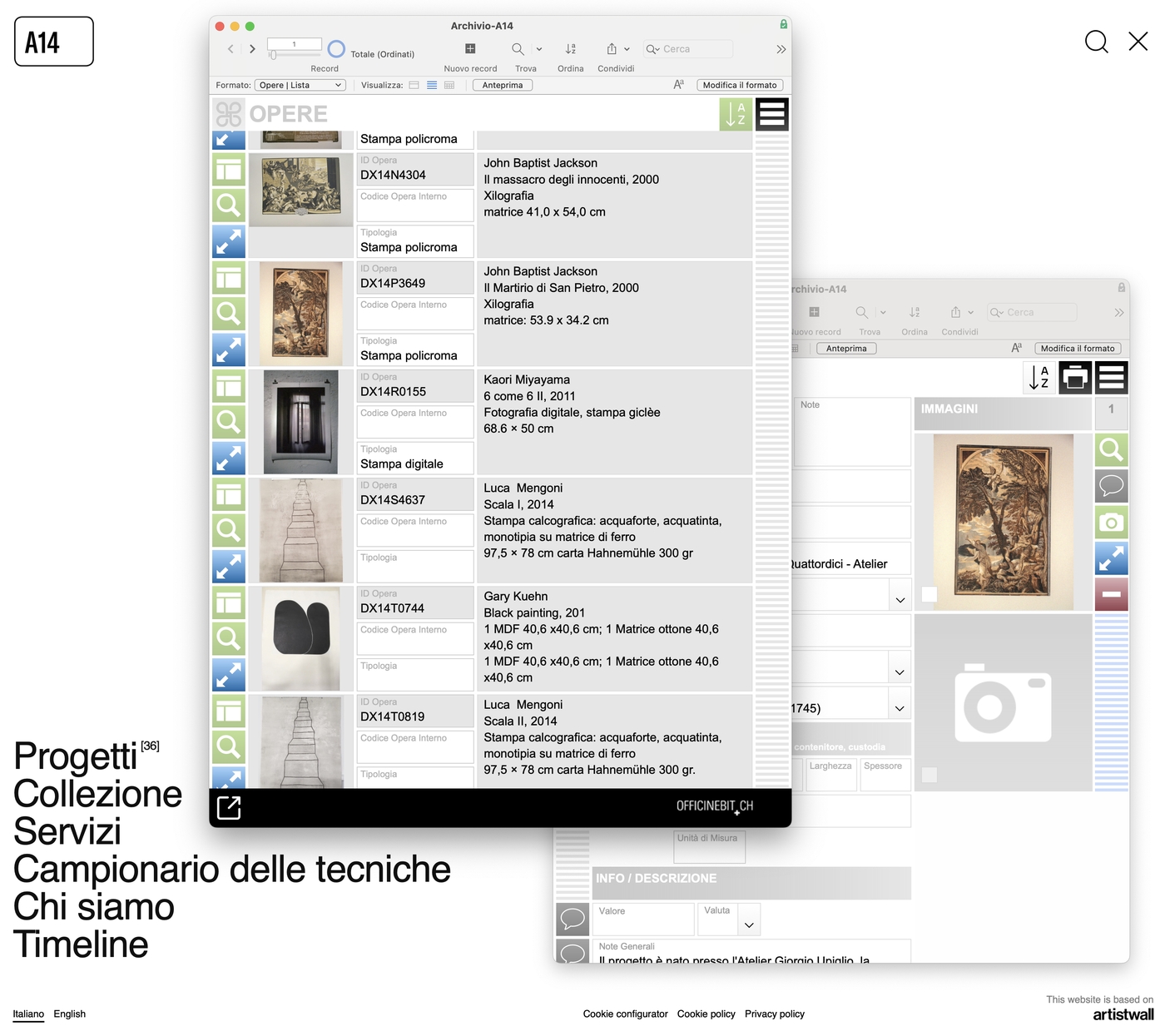Open detail layout icon for DX14T0744 row
The image size is (1165, 1036).
(229, 602)
